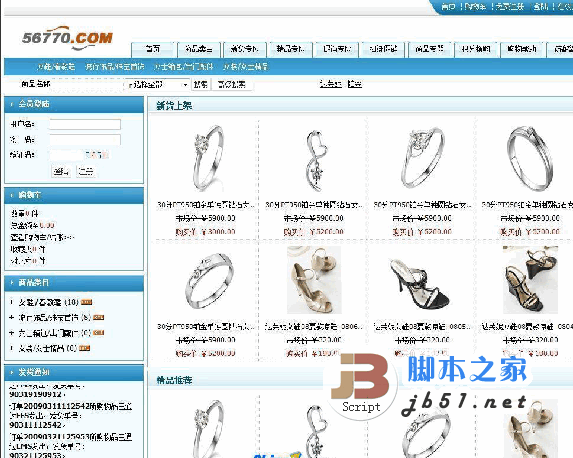Open the beige peep-toe heels thumbnail in 新货上架
This screenshot has height=458, width=573.
point(314,280)
